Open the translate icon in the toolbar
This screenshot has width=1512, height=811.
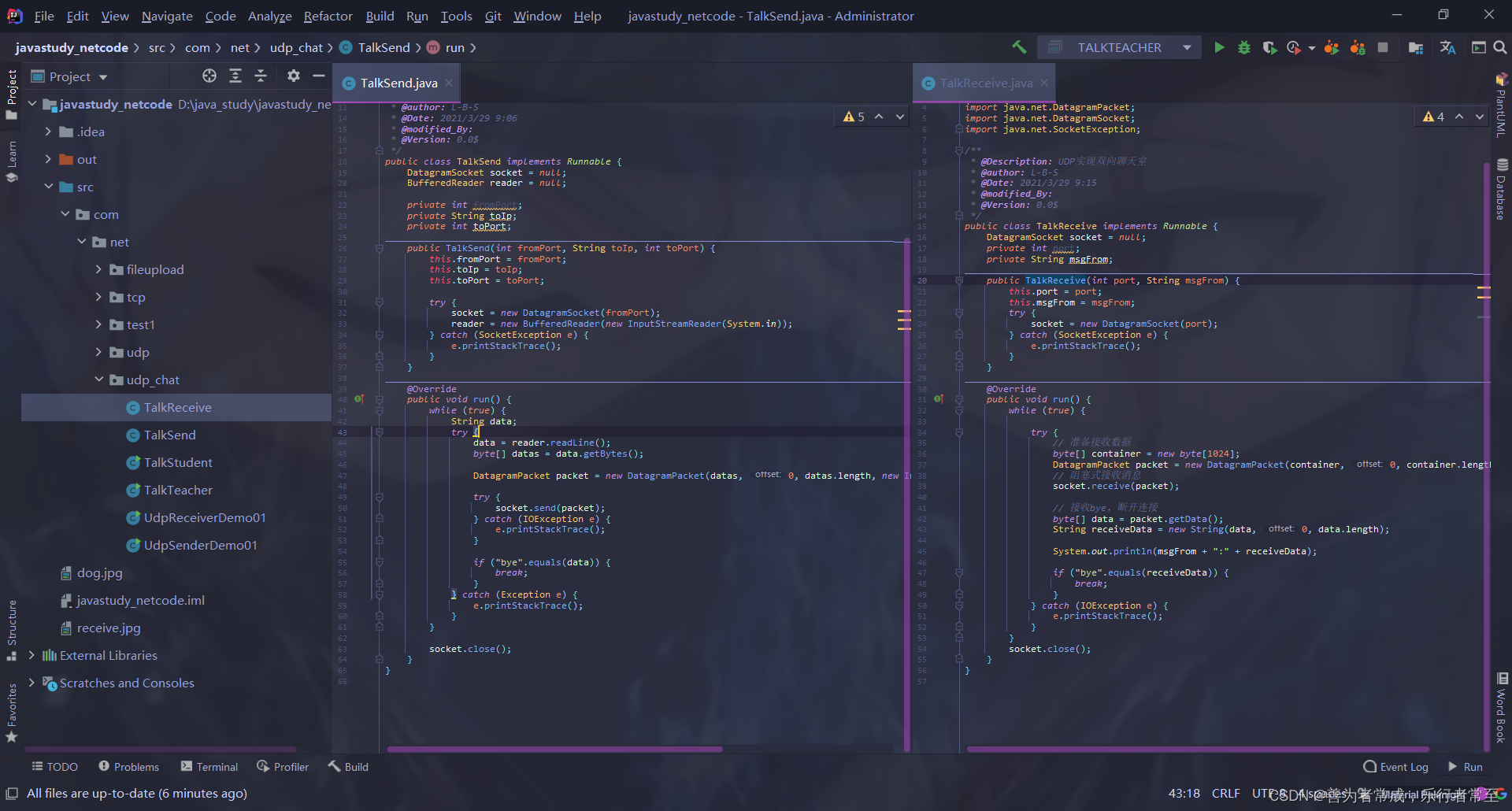tap(1447, 48)
